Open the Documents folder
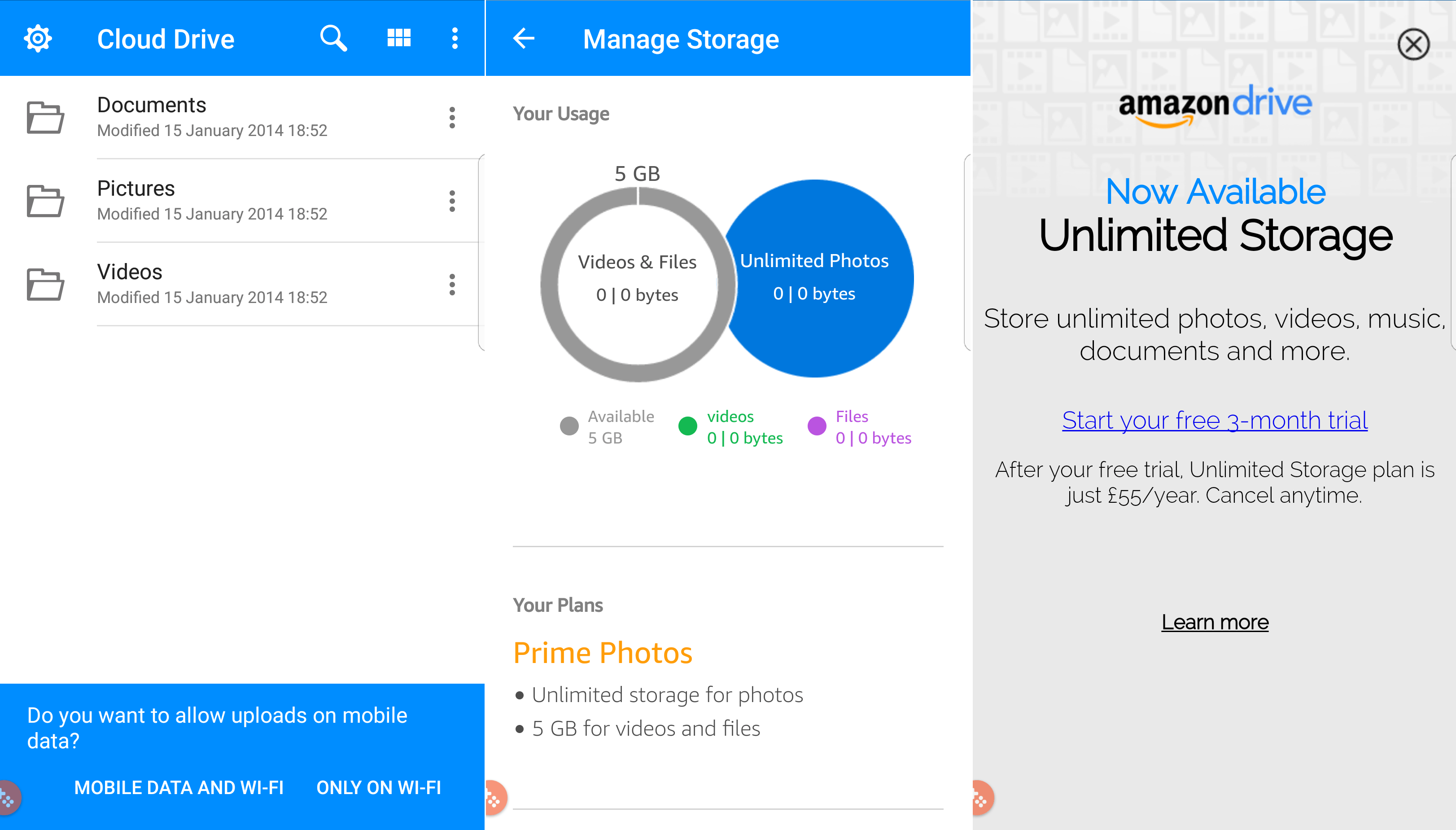 [x=152, y=105]
